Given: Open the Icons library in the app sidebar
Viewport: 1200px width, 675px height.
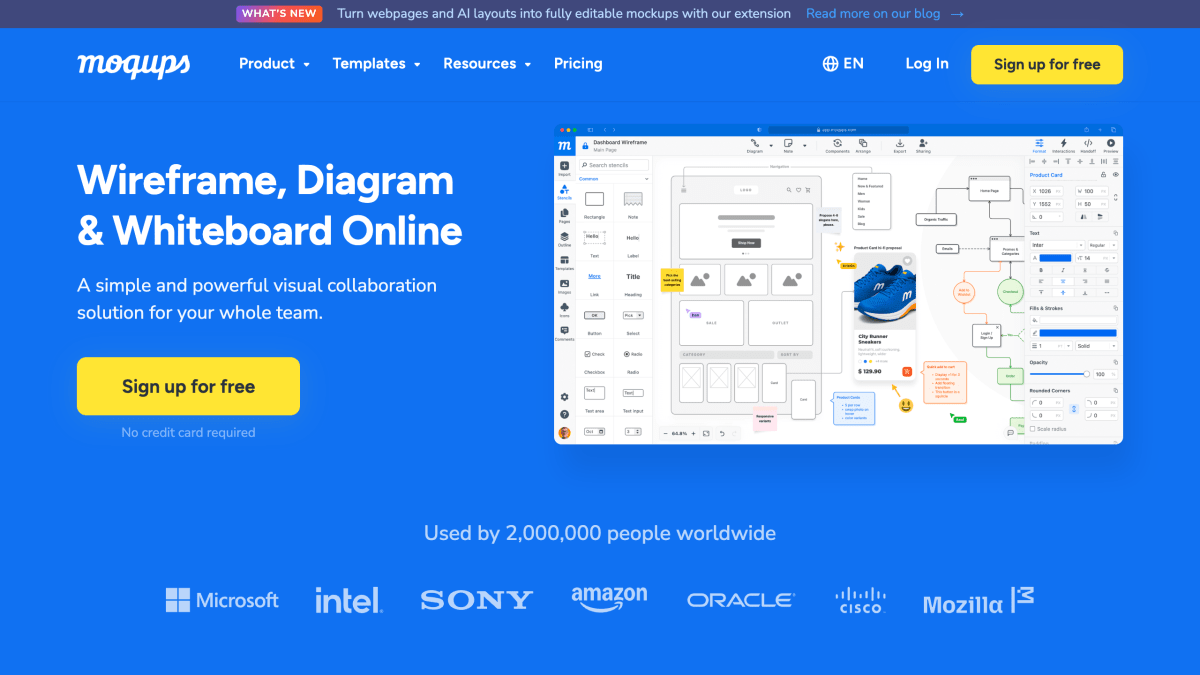Looking at the screenshot, I should pos(564,309).
